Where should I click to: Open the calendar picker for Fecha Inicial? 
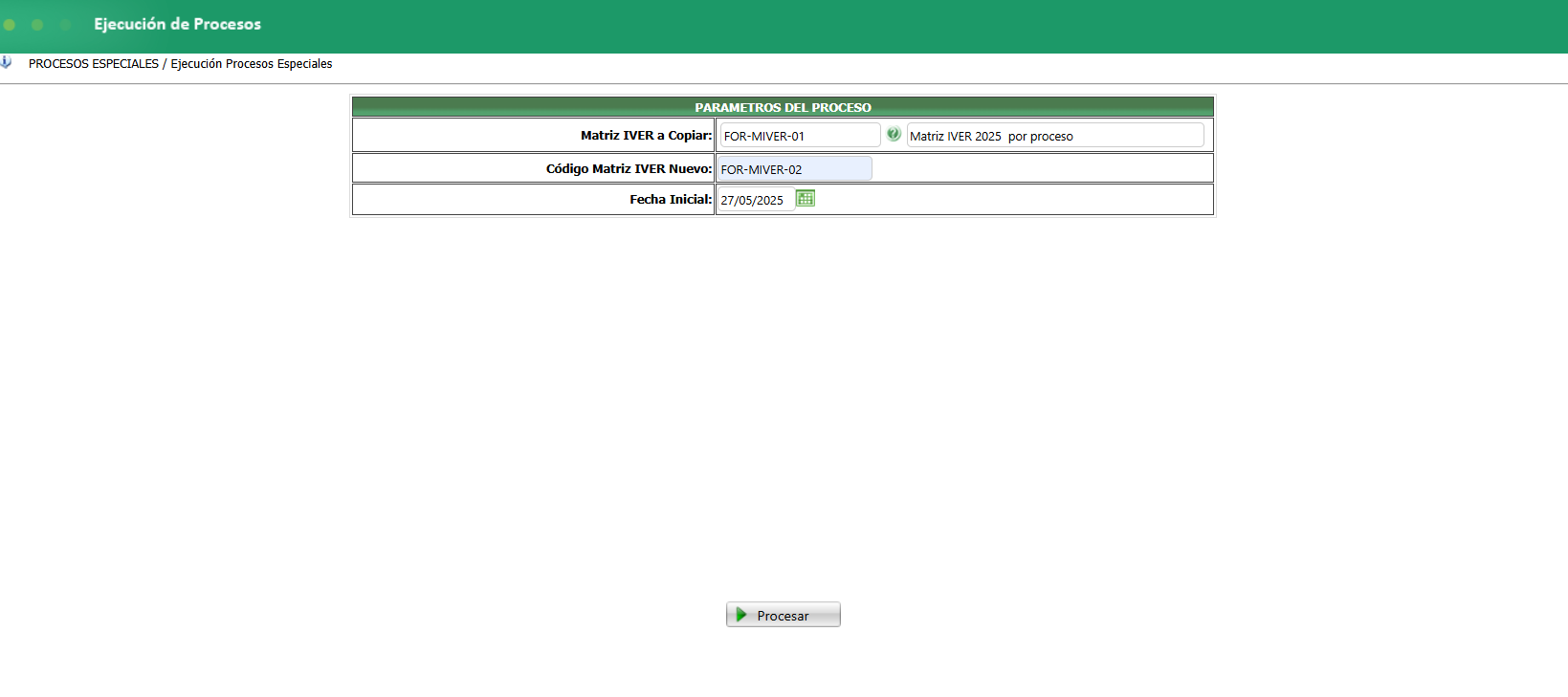click(806, 198)
